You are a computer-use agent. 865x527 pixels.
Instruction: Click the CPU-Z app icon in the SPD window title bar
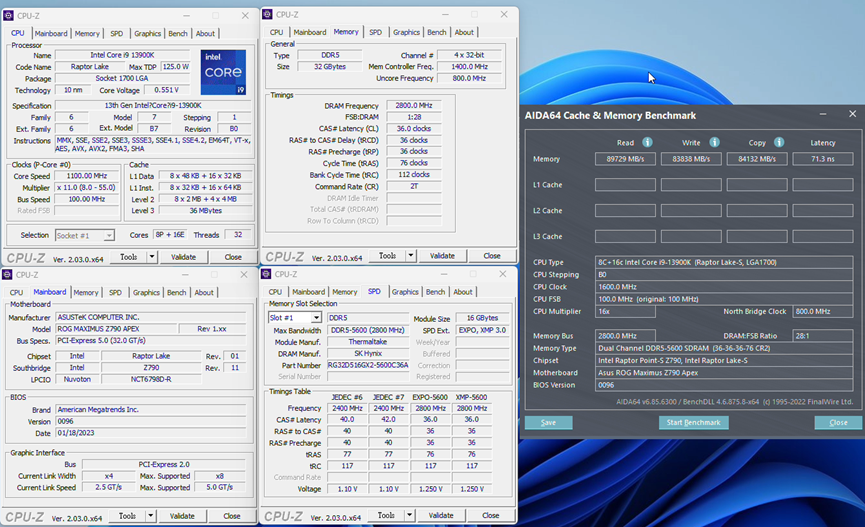266,274
